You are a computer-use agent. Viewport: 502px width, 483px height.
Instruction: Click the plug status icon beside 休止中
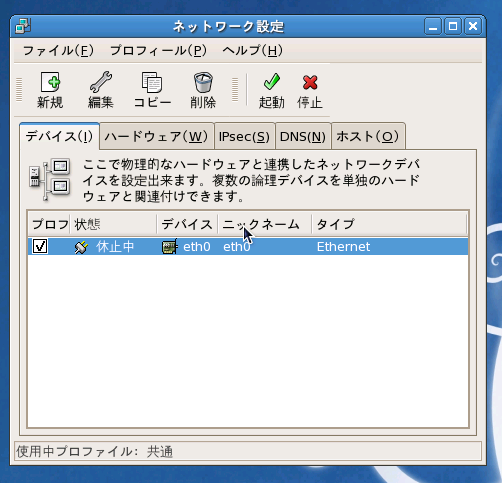81,247
